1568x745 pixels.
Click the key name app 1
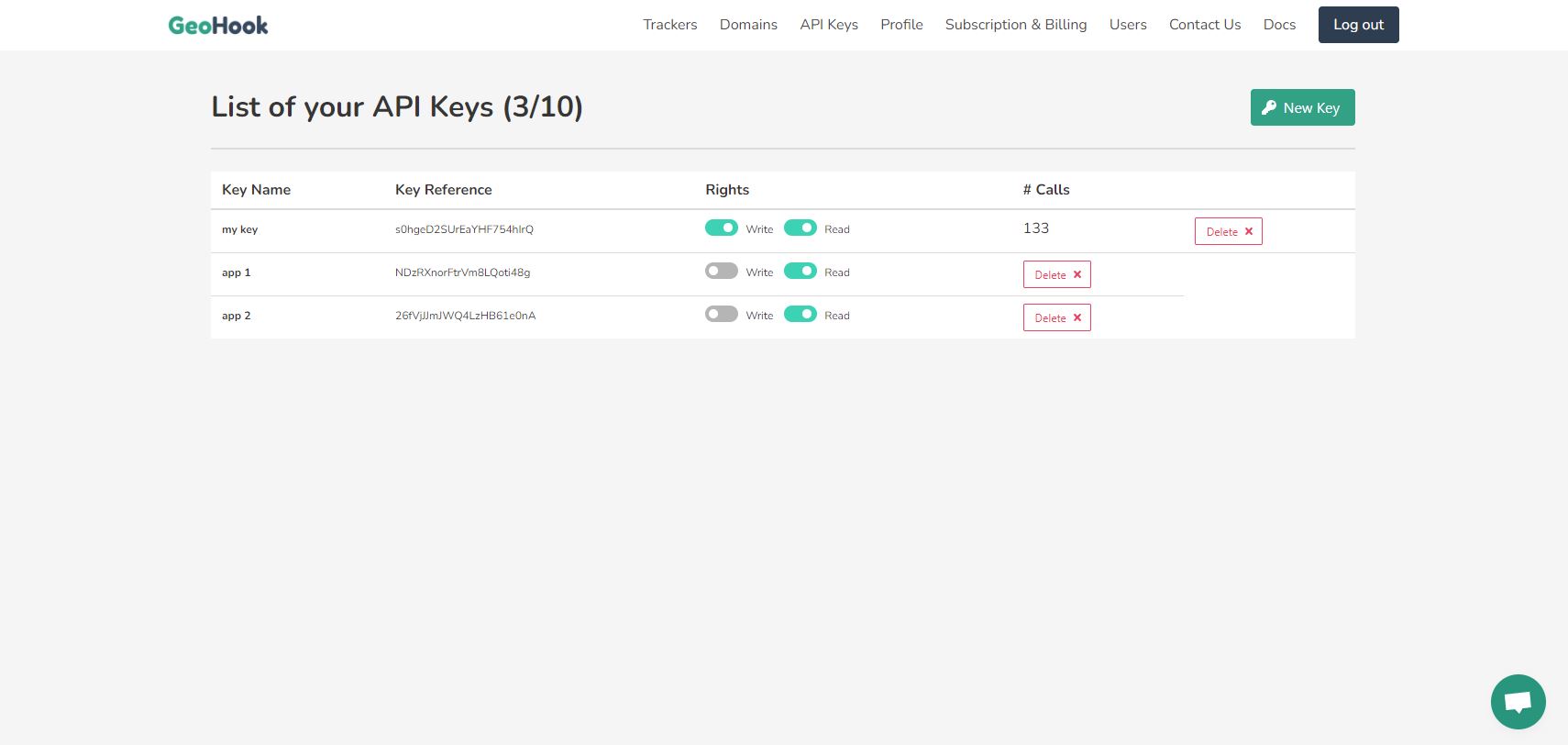[237, 272]
